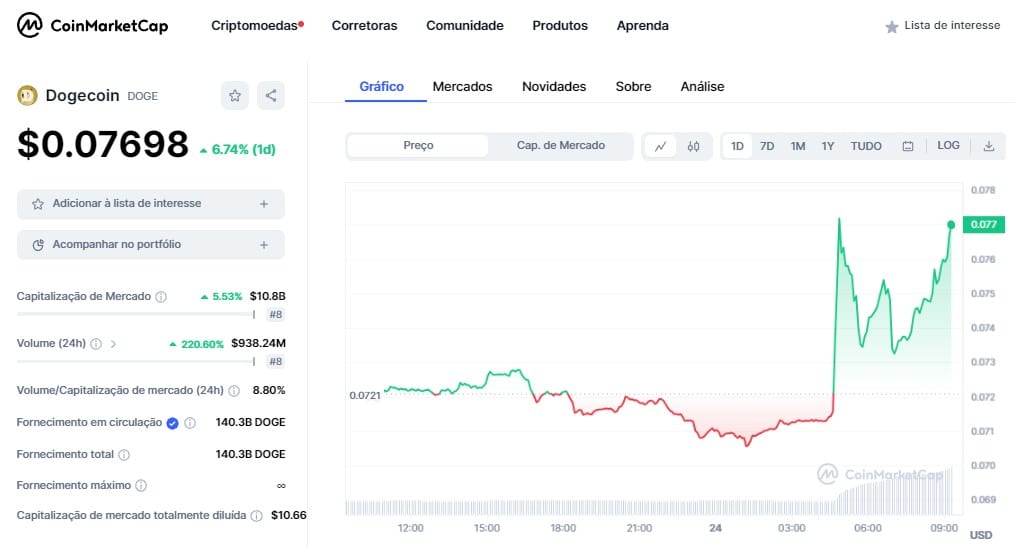Click the green 0.077 current price marker

(x=984, y=225)
